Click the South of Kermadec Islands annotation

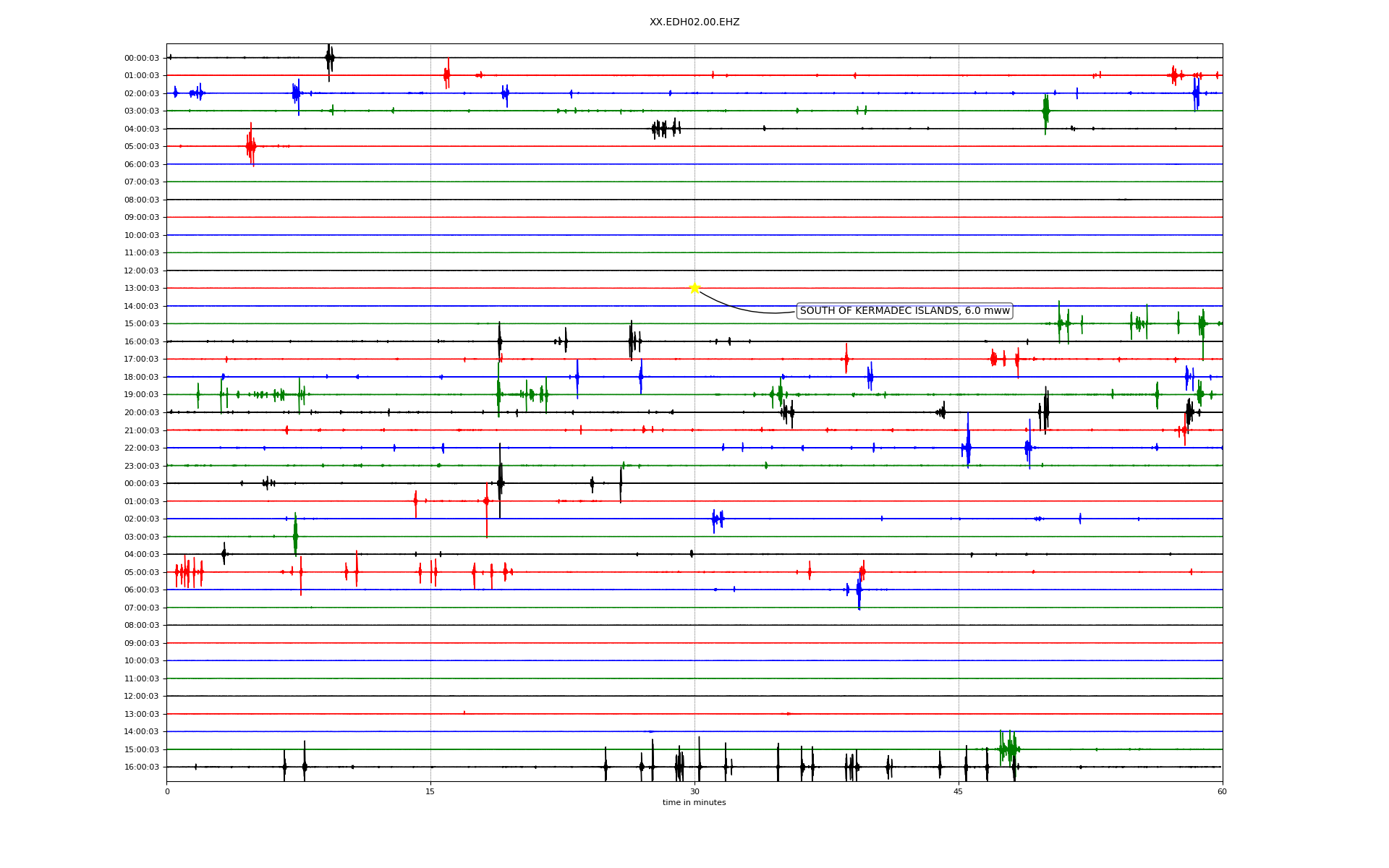coord(904,311)
